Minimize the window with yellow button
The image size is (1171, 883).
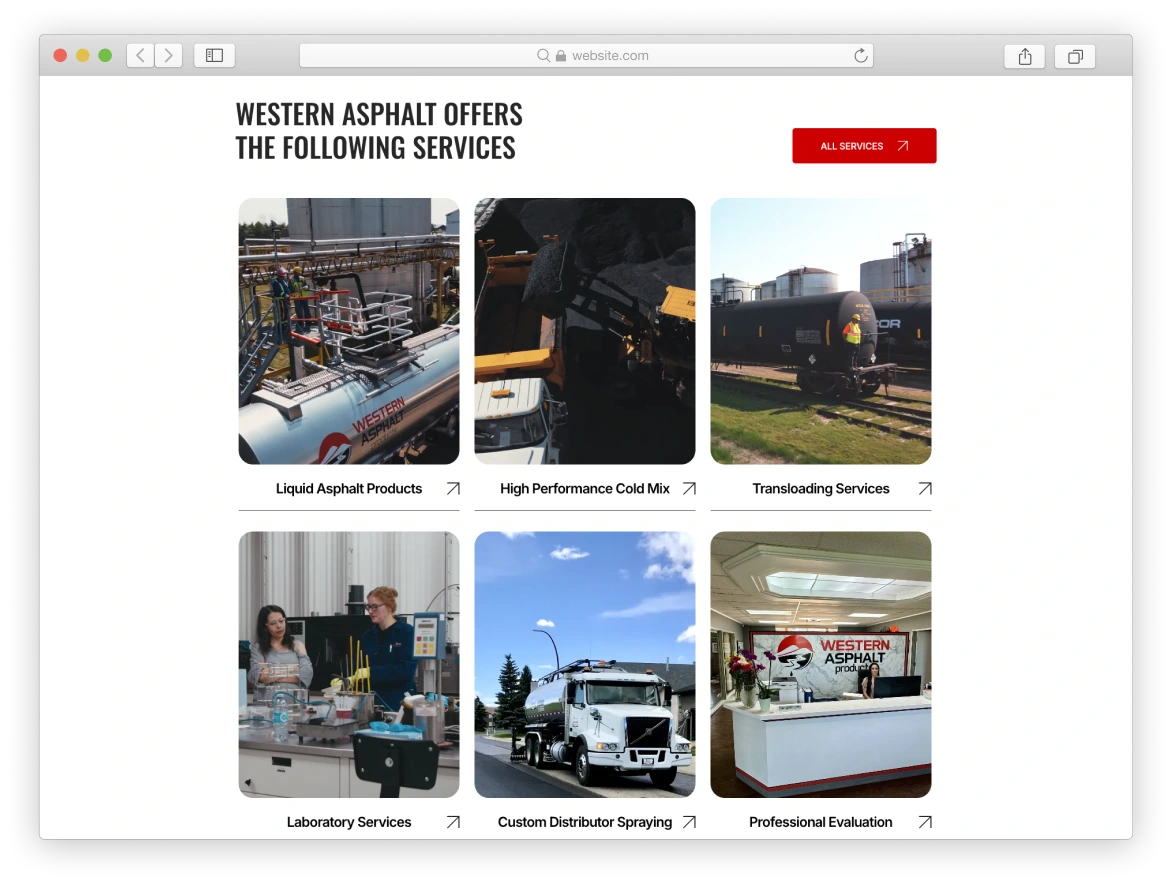[83, 55]
